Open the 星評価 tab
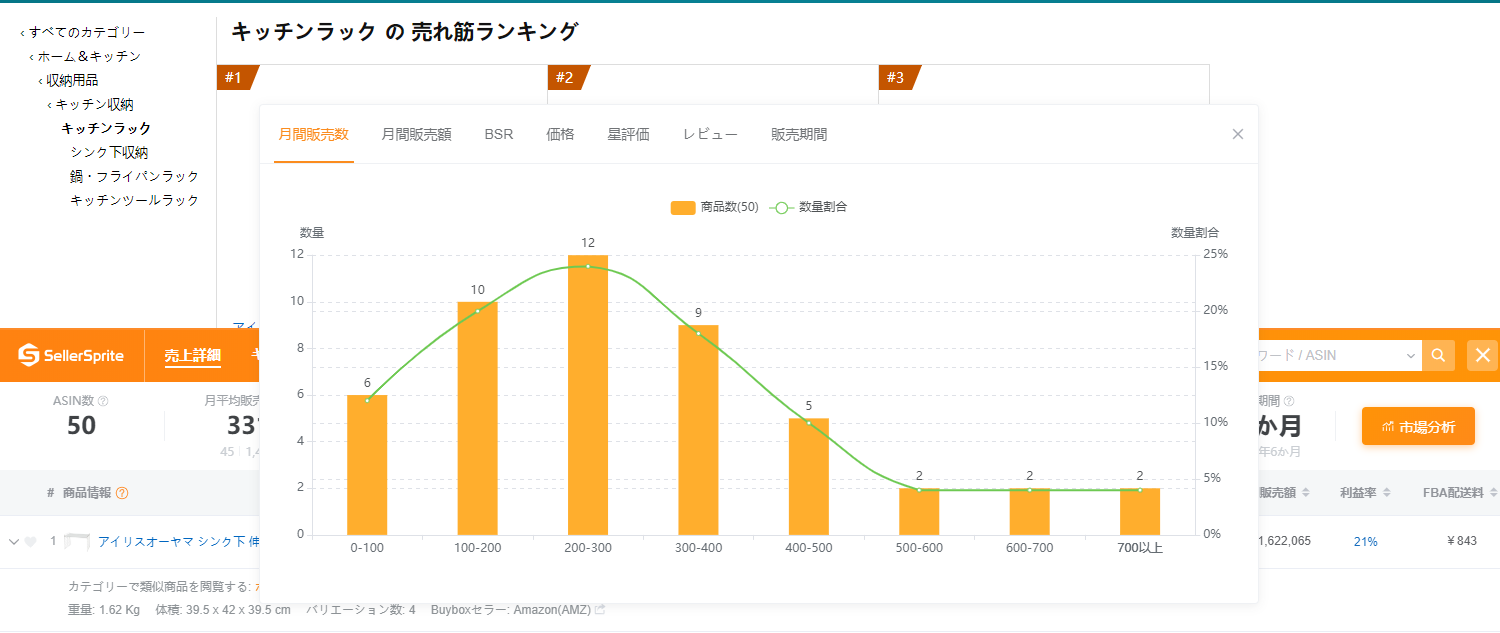Viewport: 1500px width, 633px height. tap(628, 134)
